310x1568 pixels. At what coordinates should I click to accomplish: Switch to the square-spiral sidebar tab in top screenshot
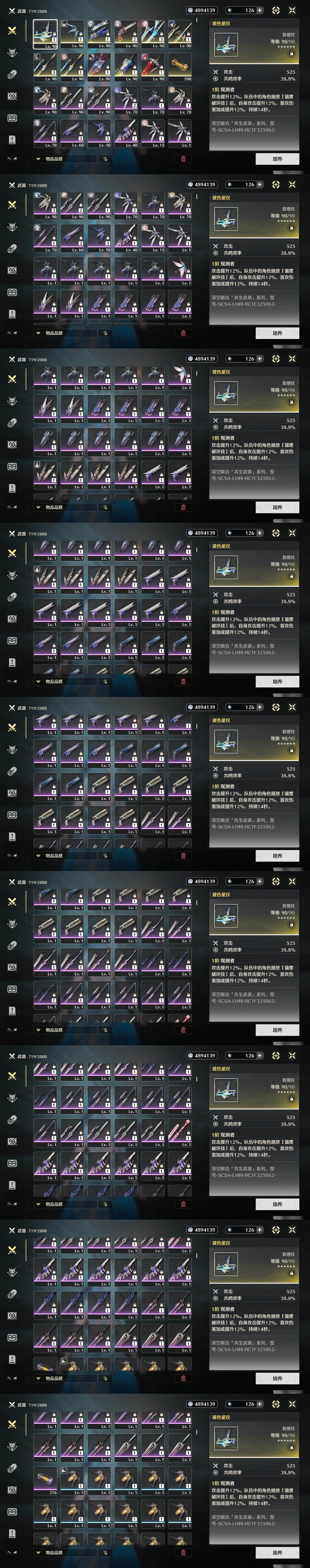(x=12, y=96)
